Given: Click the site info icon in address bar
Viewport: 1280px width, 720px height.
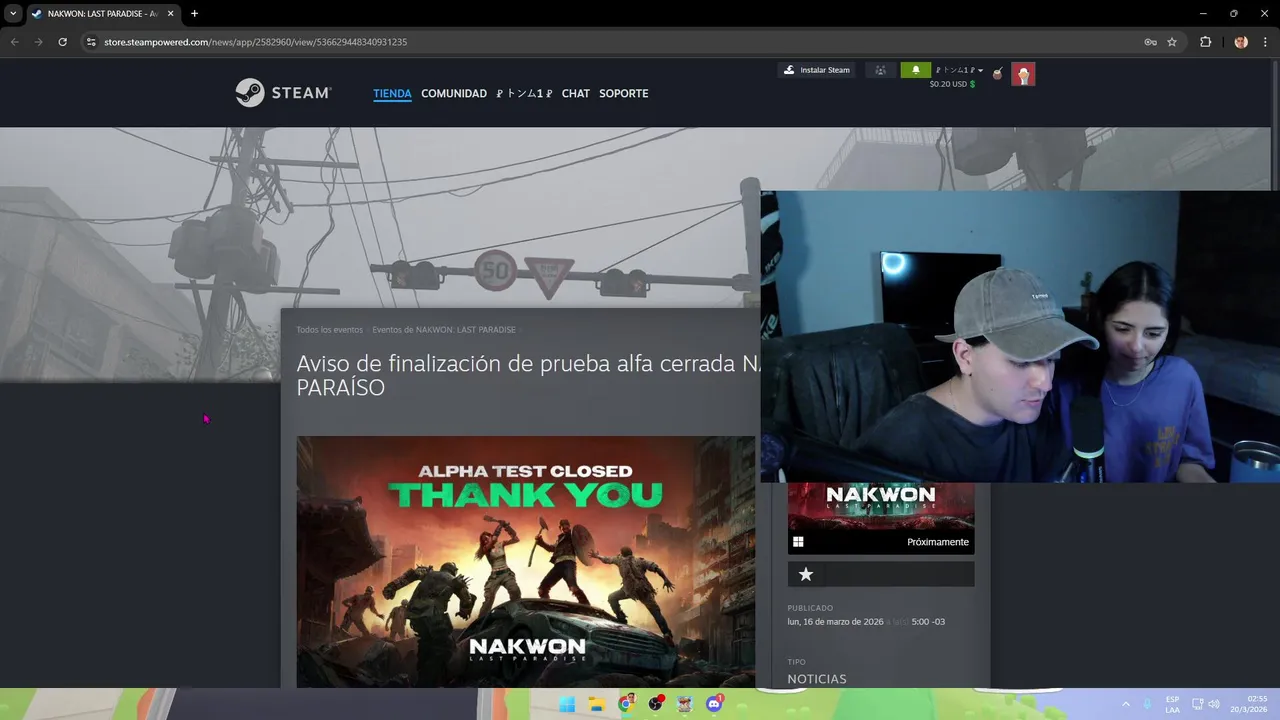Looking at the screenshot, I should pos(91,42).
